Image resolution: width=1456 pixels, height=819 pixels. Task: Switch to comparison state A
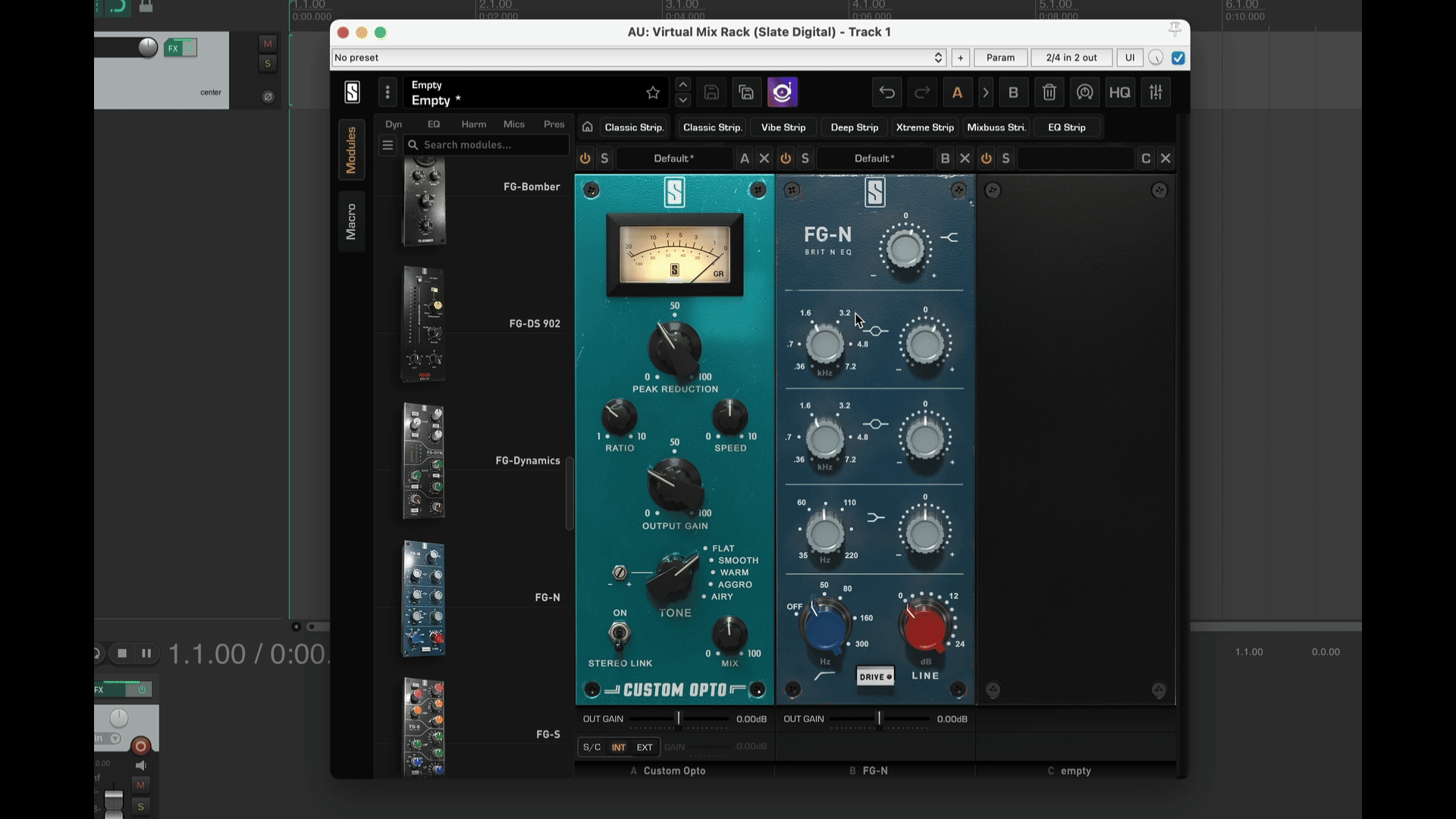pos(957,93)
